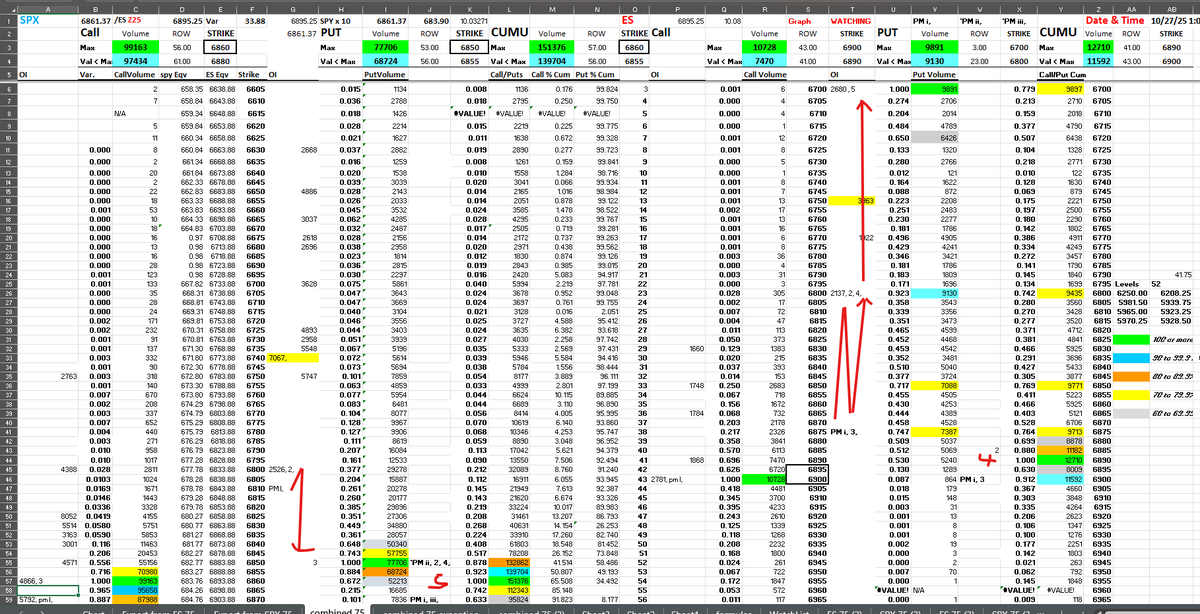1200x614 pixels.
Task: Select the boxed 6850 put strike cell
Action: pos(470,47)
